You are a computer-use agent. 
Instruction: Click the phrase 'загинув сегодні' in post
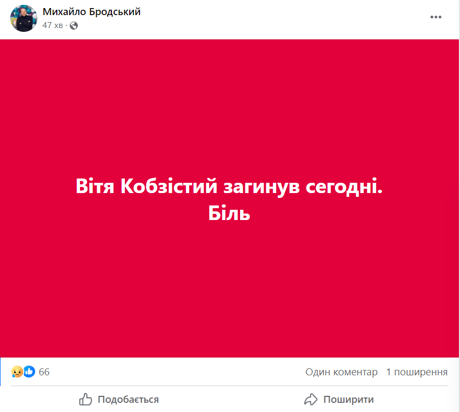coord(301,187)
